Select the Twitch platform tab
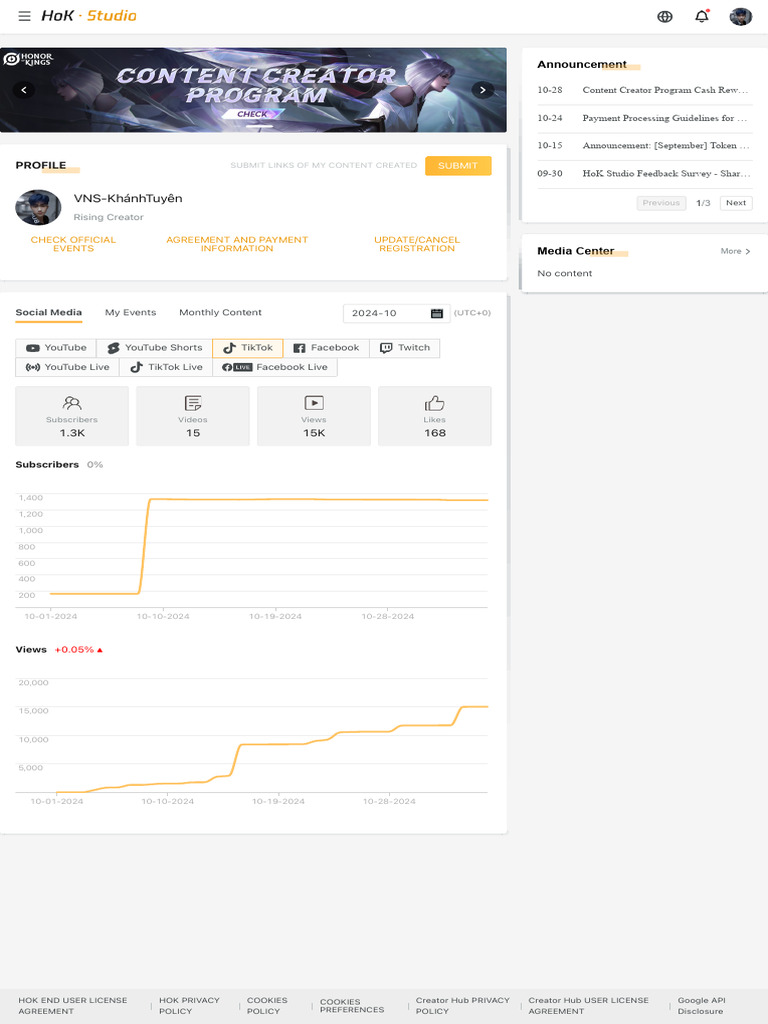768x1024 pixels. (405, 347)
